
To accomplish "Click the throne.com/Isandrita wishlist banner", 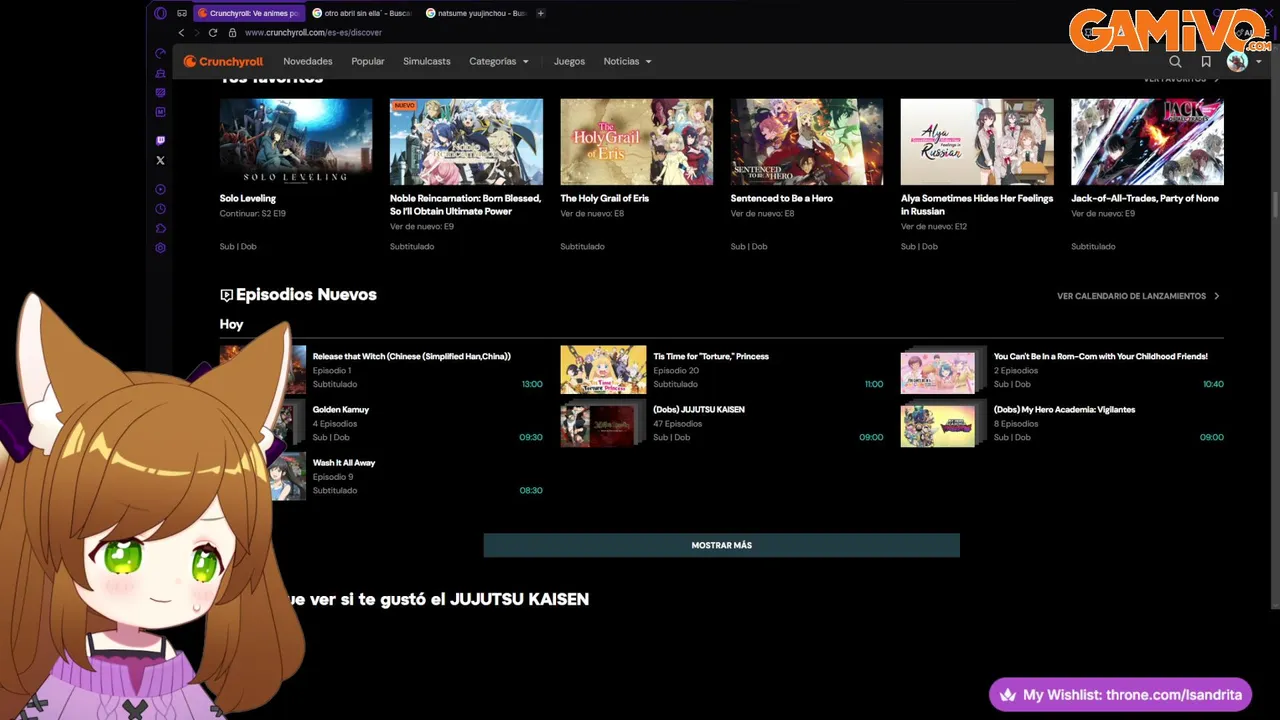I will pyautogui.click(x=1120, y=695).
